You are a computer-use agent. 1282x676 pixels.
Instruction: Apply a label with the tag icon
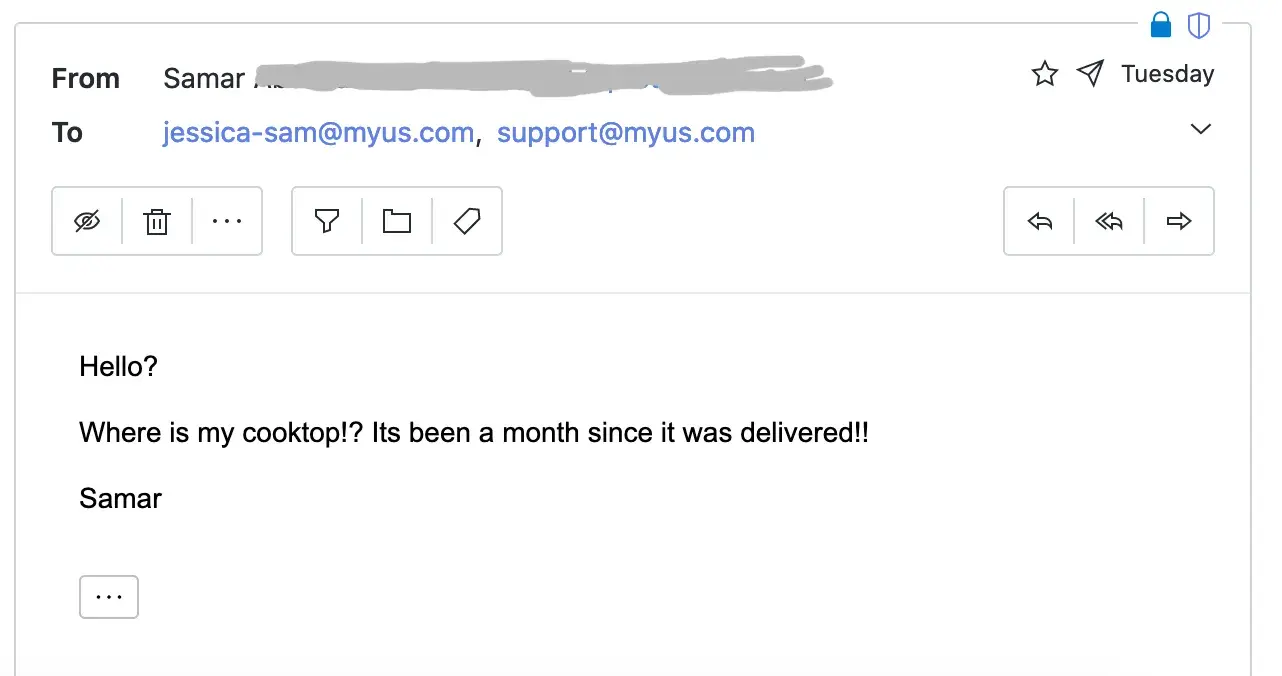point(467,221)
